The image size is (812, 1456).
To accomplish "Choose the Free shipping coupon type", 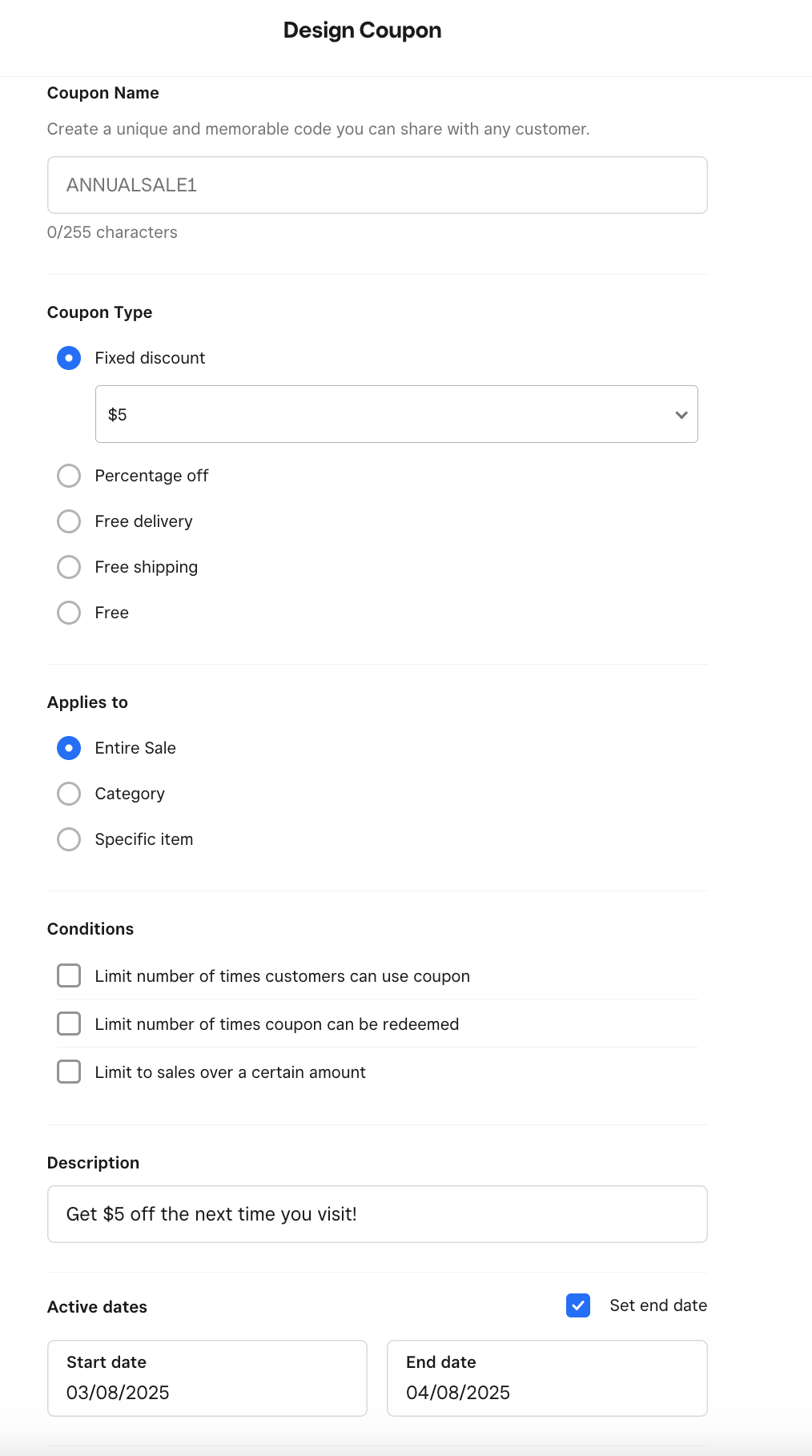I will 69,567.
